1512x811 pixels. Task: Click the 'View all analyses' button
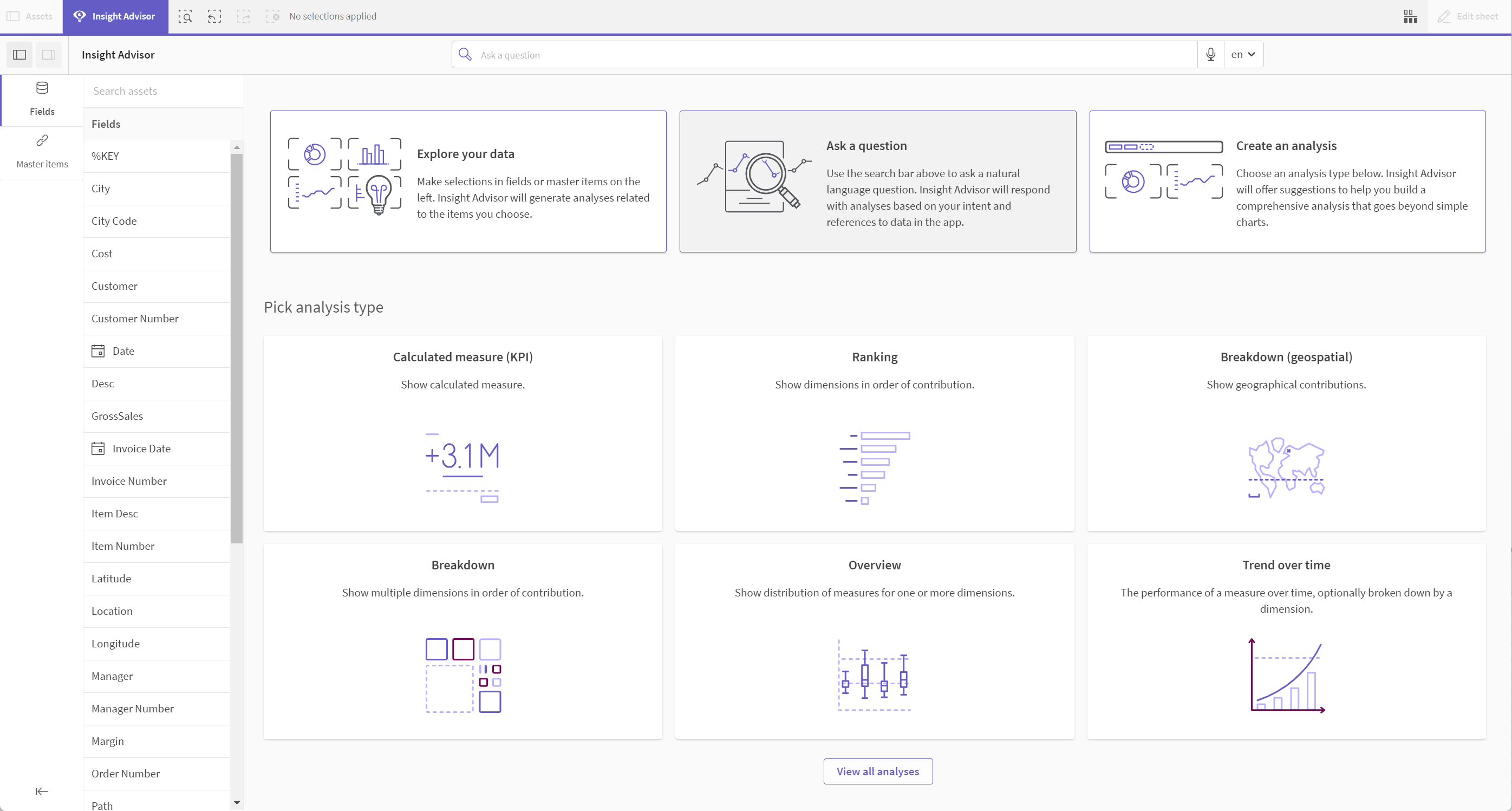point(877,771)
